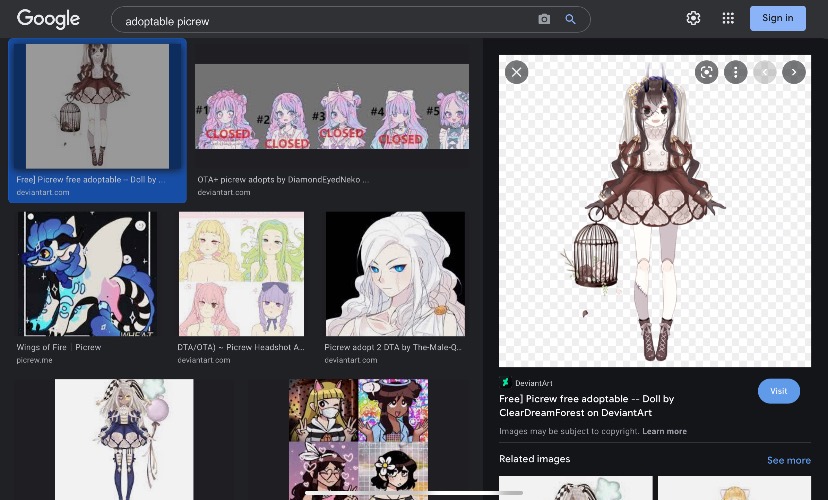Open Picrew adopt 2 DTA white-haired thumbnail
828x500 pixels.
(395, 274)
